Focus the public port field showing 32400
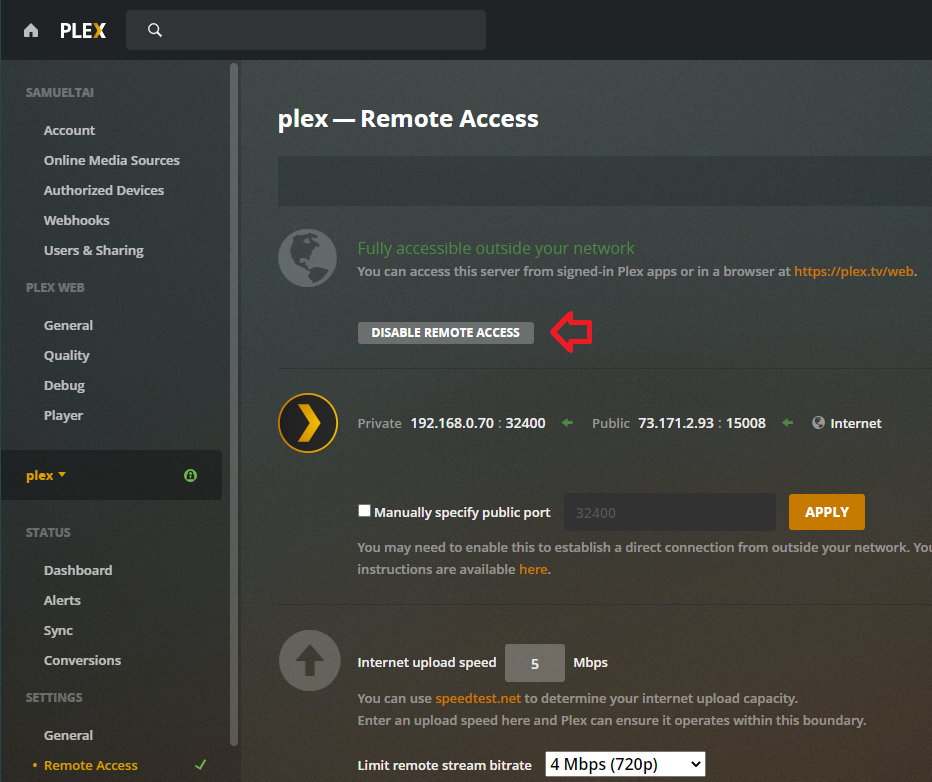This screenshot has width=932, height=782. (x=670, y=512)
